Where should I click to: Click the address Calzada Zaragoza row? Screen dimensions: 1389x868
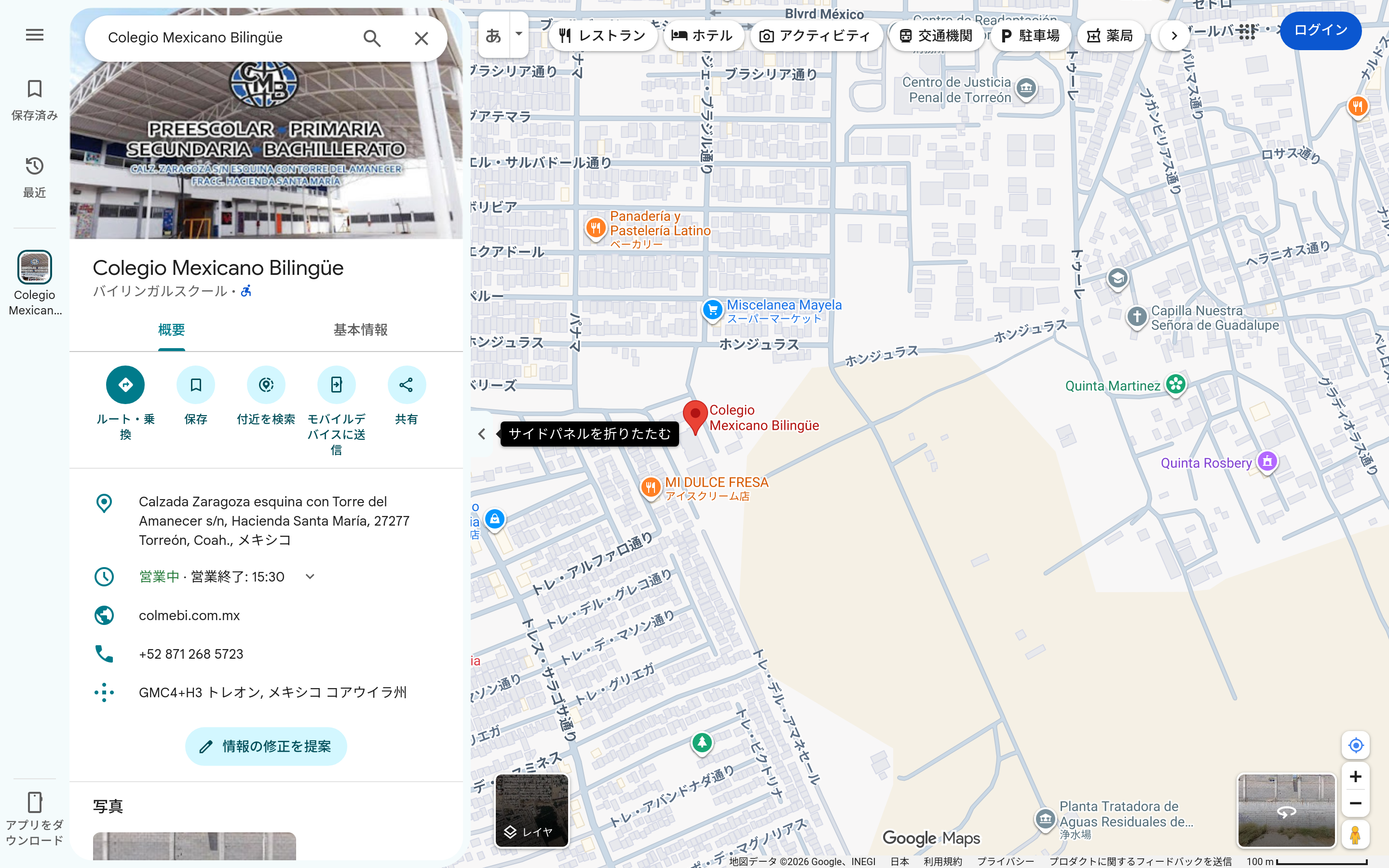coord(266,521)
